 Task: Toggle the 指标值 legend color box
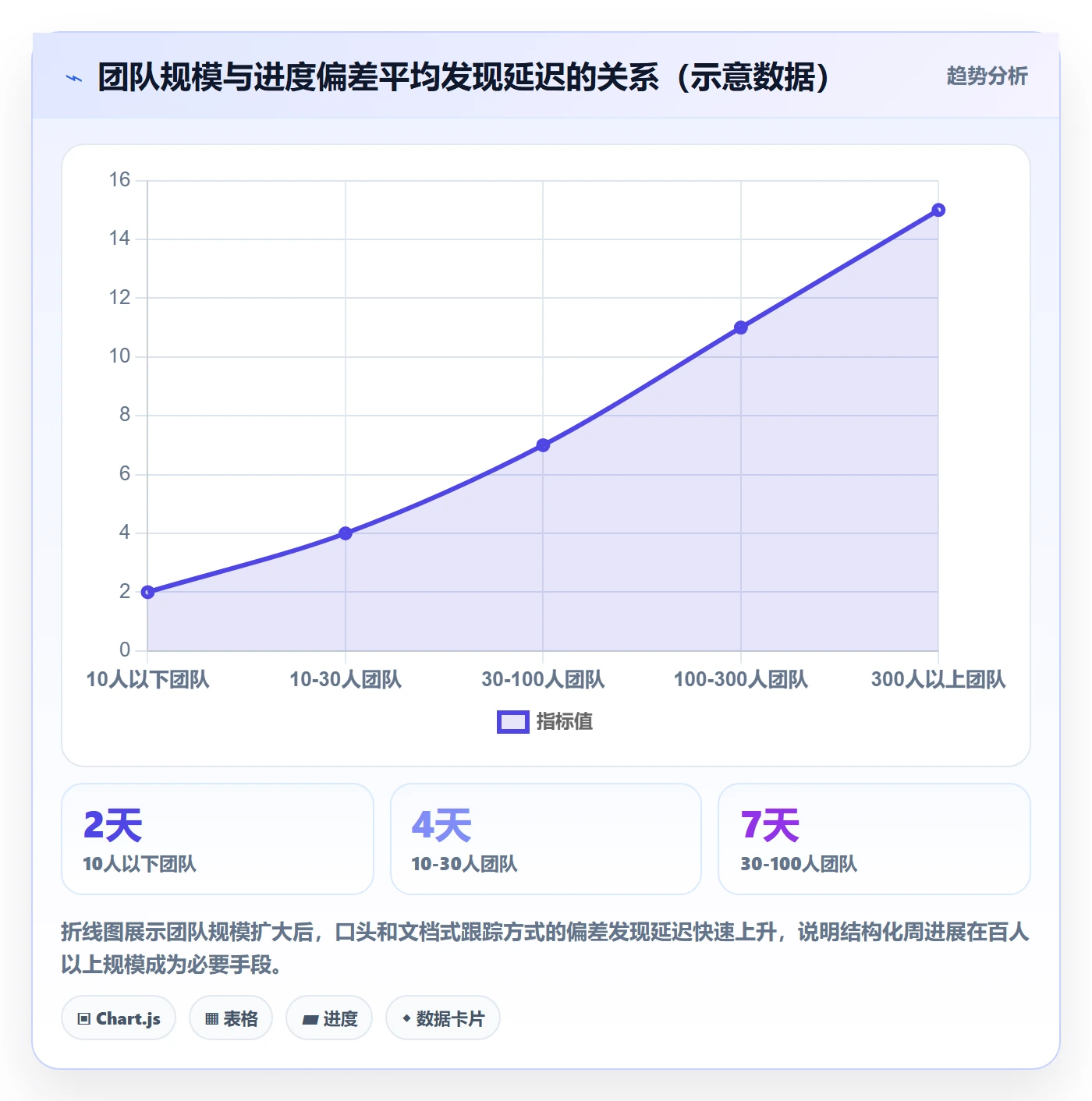pyautogui.click(x=513, y=722)
